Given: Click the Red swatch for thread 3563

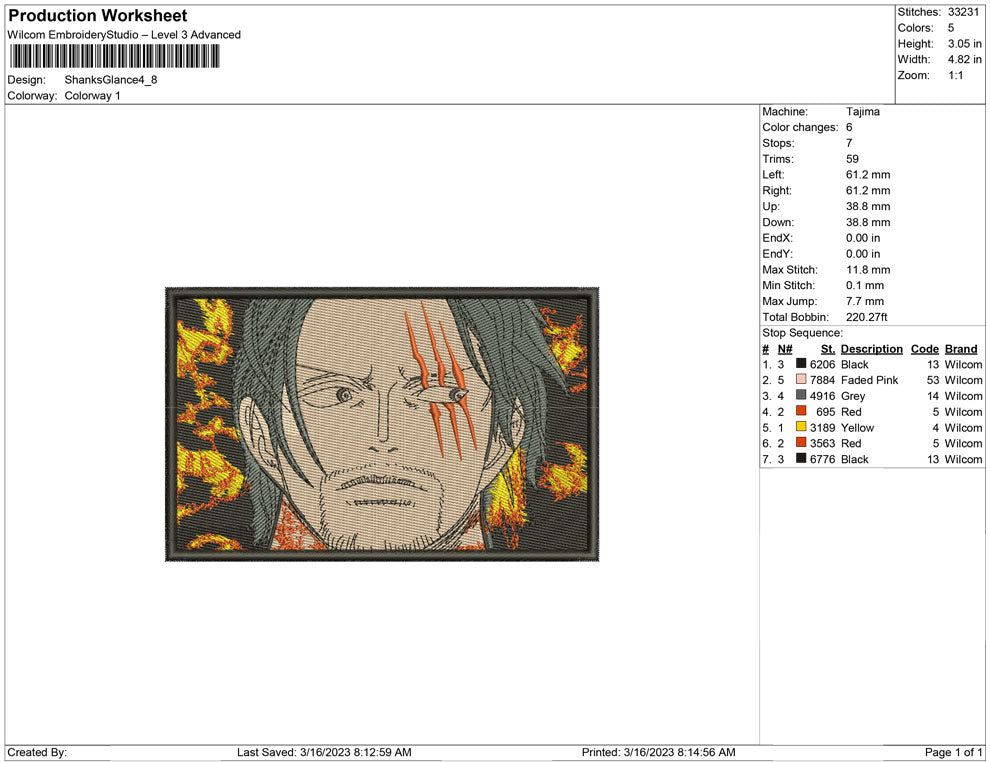Looking at the screenshot, I should click(x=801, y=443).
